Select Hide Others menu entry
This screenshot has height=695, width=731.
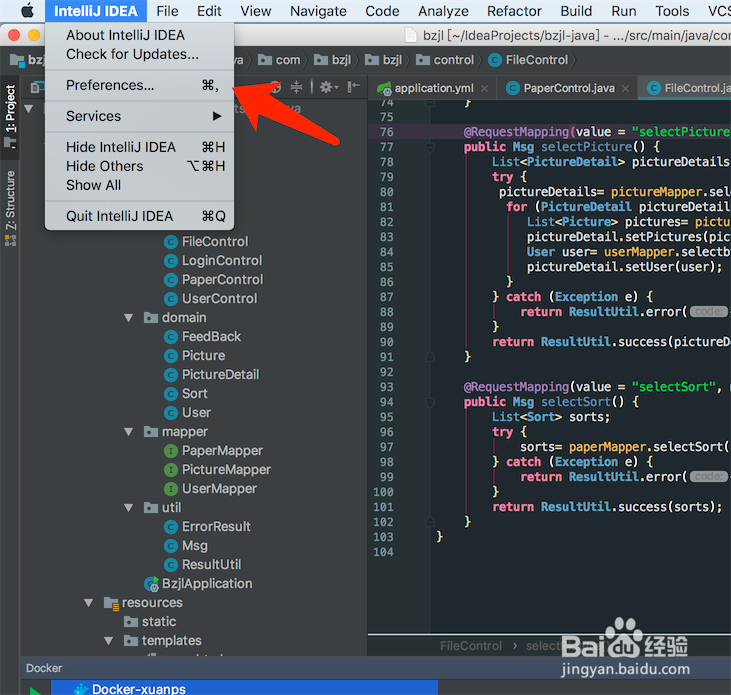point(139,166)
